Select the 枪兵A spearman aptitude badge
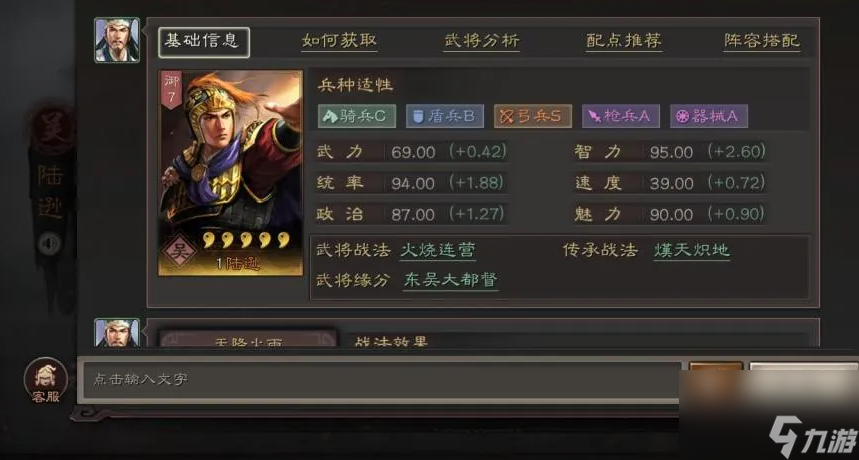This screenshot has width=859, height=460. pyautogui.click(x=621, y=116)
